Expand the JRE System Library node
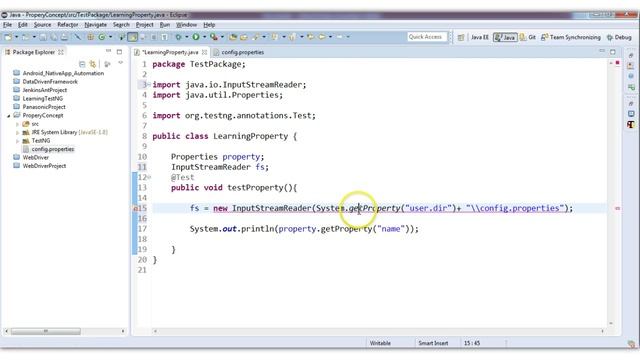Screen dimensions: 640x360 coord(17,133)
